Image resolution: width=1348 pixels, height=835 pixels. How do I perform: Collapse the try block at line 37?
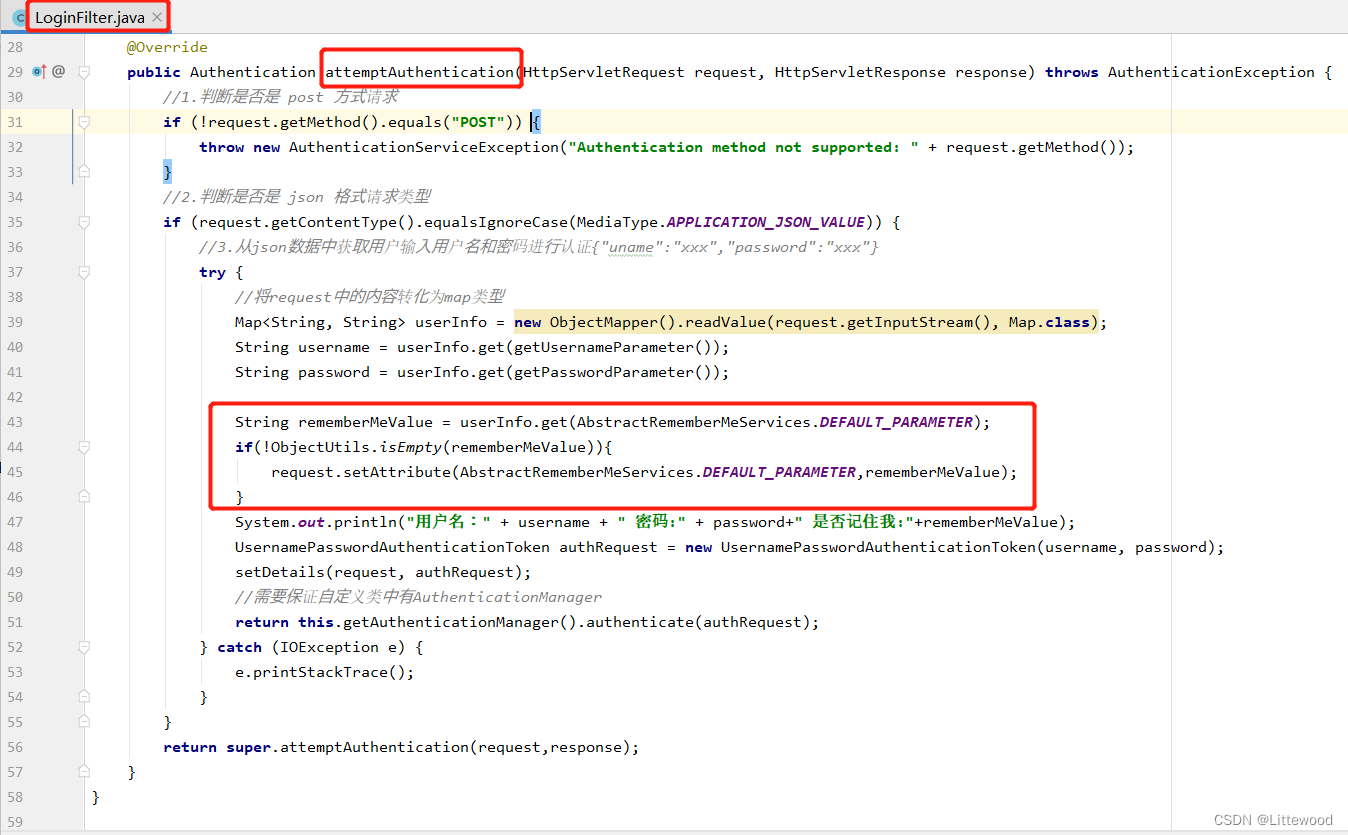click(x=85, y=272)
